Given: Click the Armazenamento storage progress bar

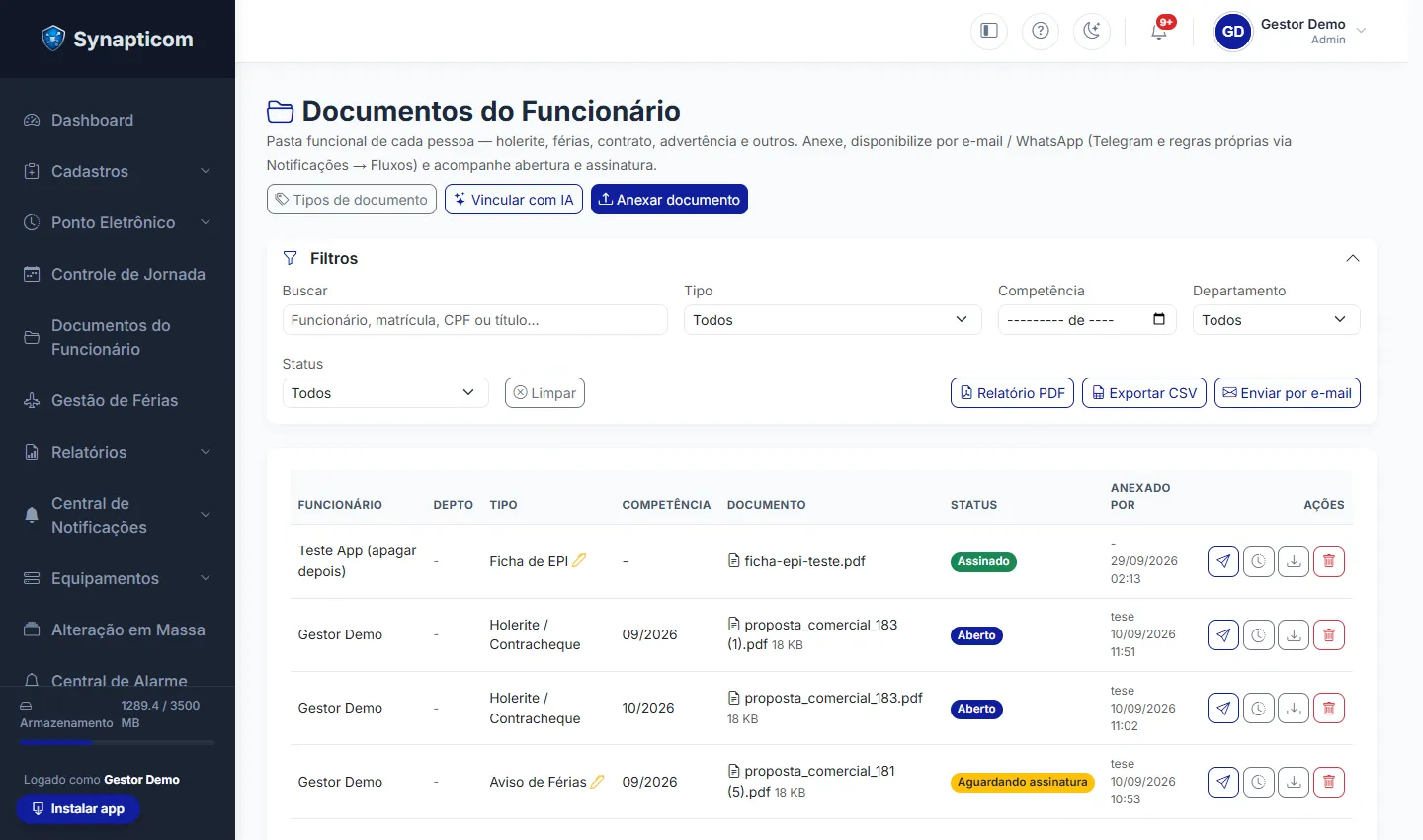Looking at the screenshot, I should coord(118,742).
